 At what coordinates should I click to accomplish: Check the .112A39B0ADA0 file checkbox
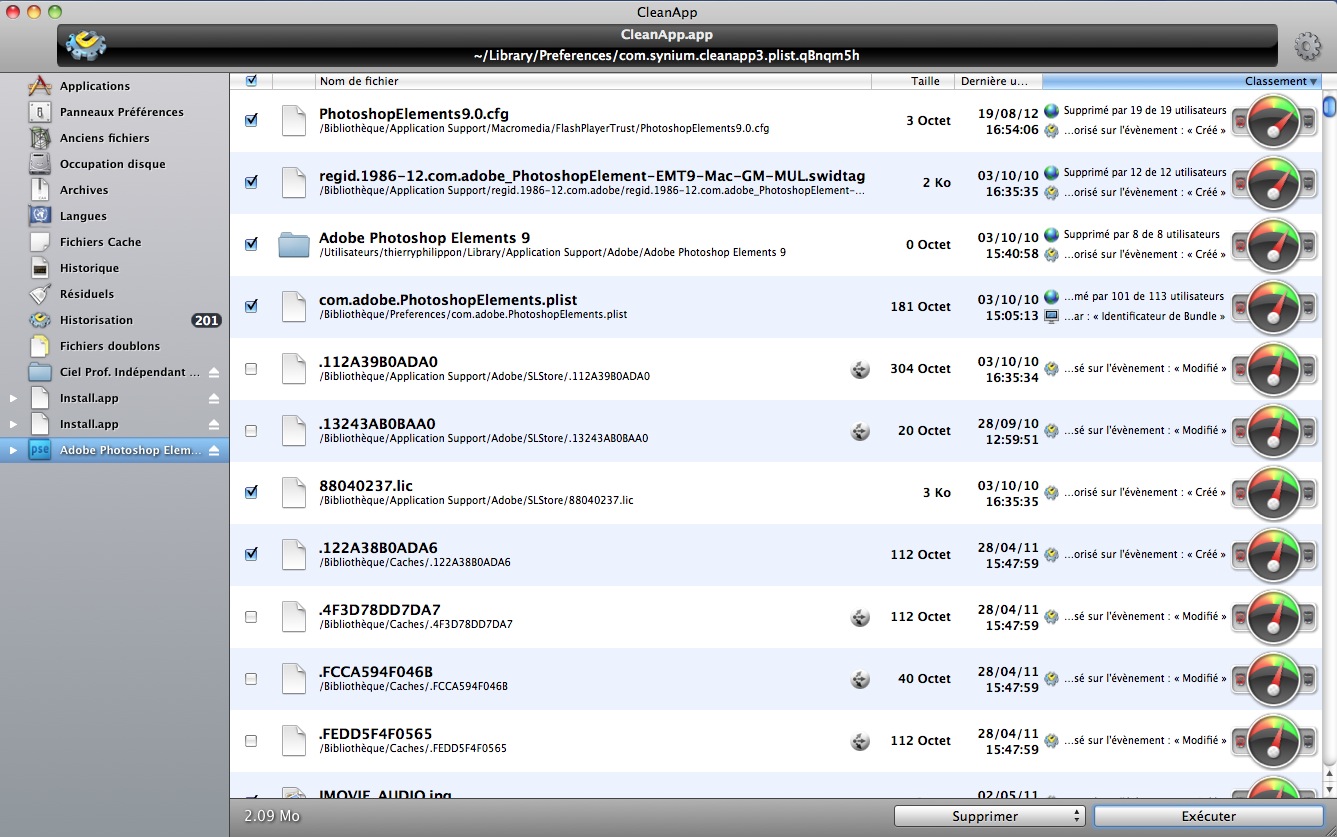point(251,368)
